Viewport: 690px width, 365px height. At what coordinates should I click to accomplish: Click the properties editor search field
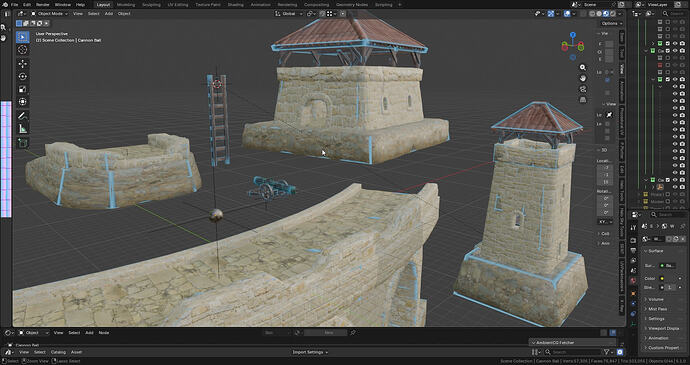point(668,214)
